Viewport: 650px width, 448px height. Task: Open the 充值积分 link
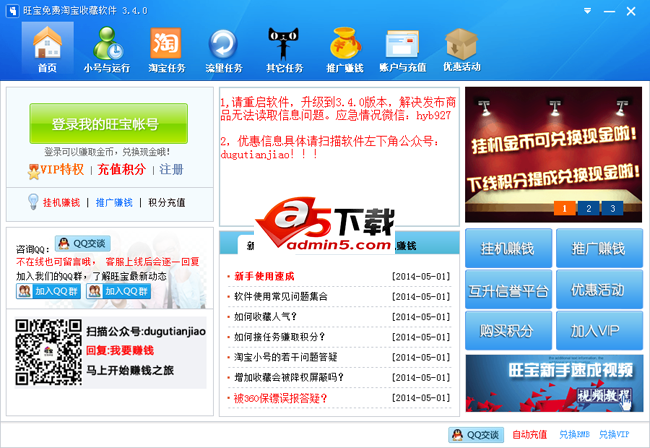(121, 169)
